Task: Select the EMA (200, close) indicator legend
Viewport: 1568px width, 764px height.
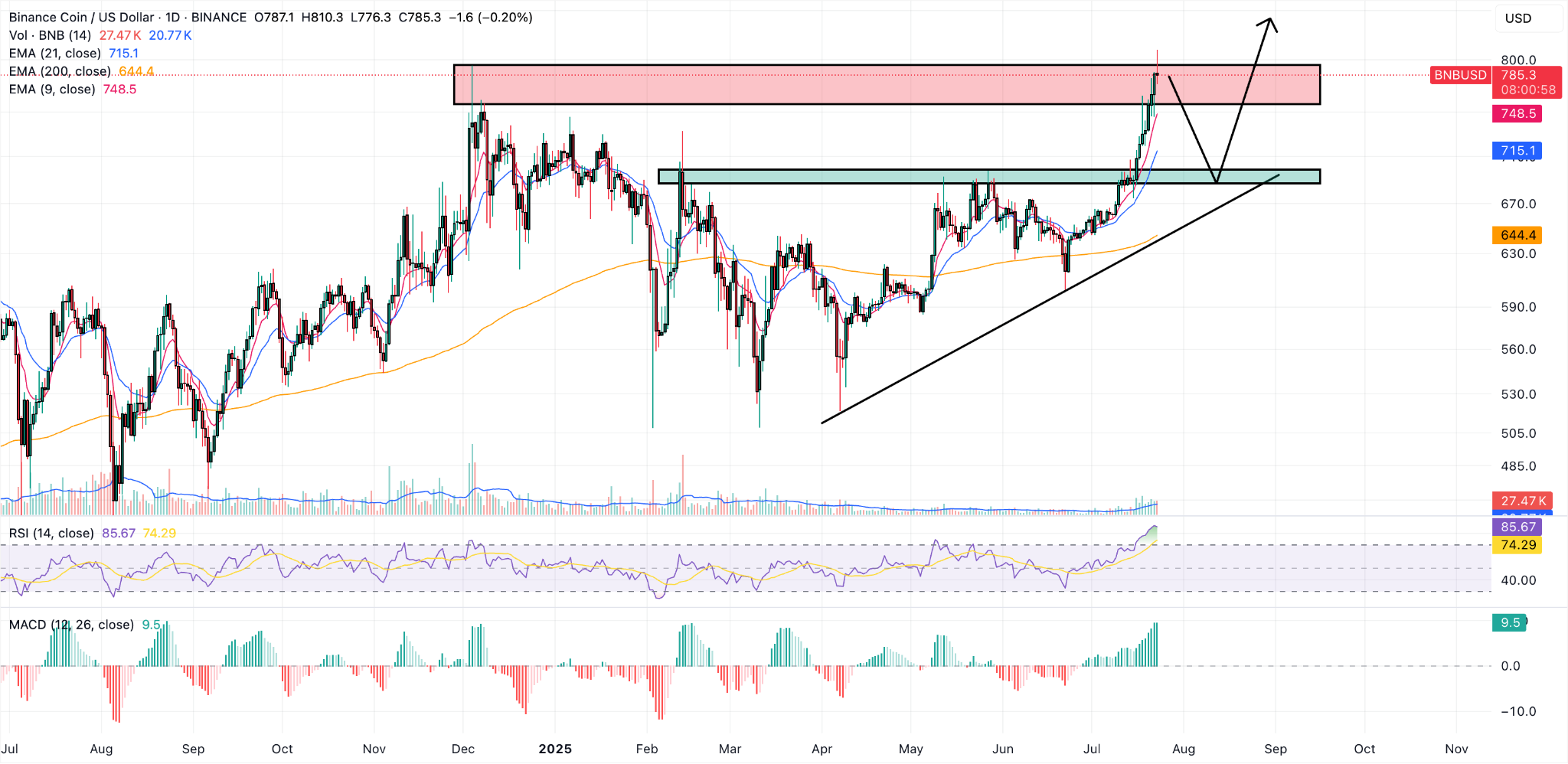Action: pyautogui.click(x=60, y=71)
